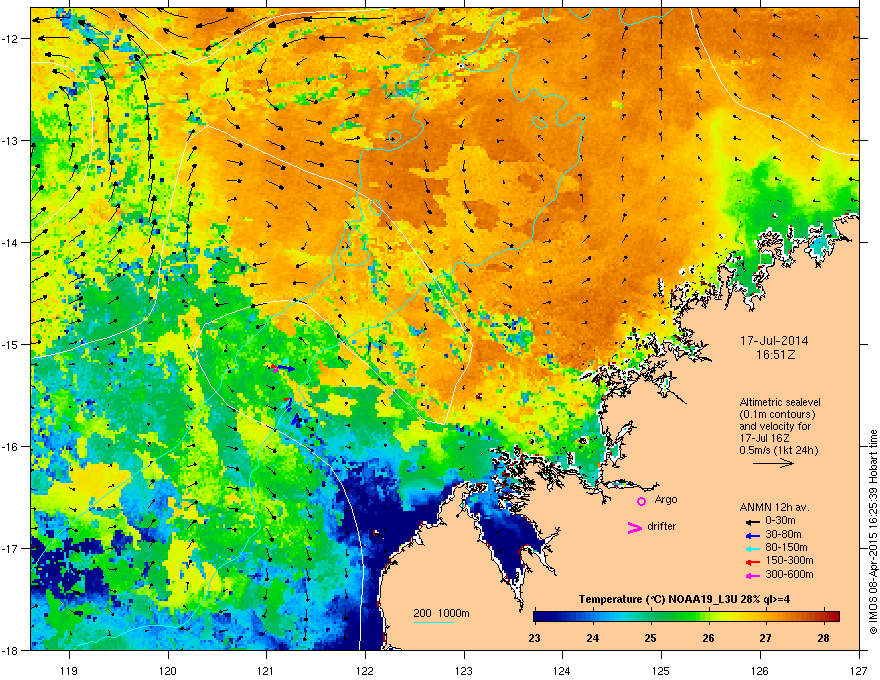Click the '0-30m' depth label

pyautogui.click(x=780, y=520)
